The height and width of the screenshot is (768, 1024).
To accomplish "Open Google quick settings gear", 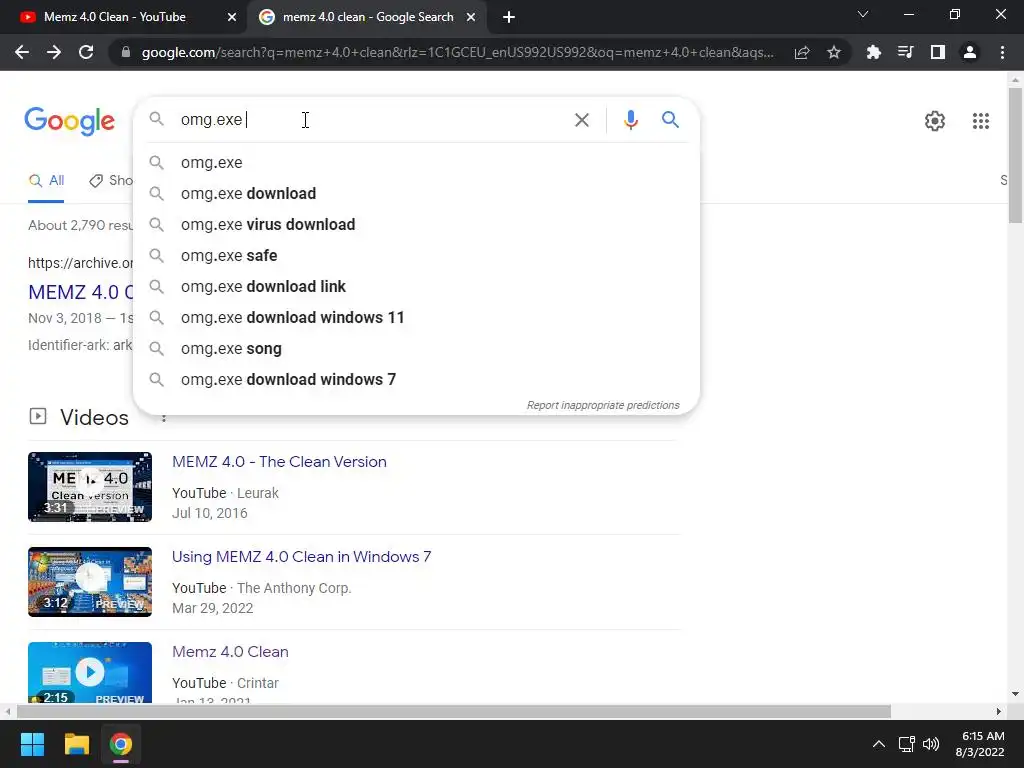I will [x=935, y=121].
